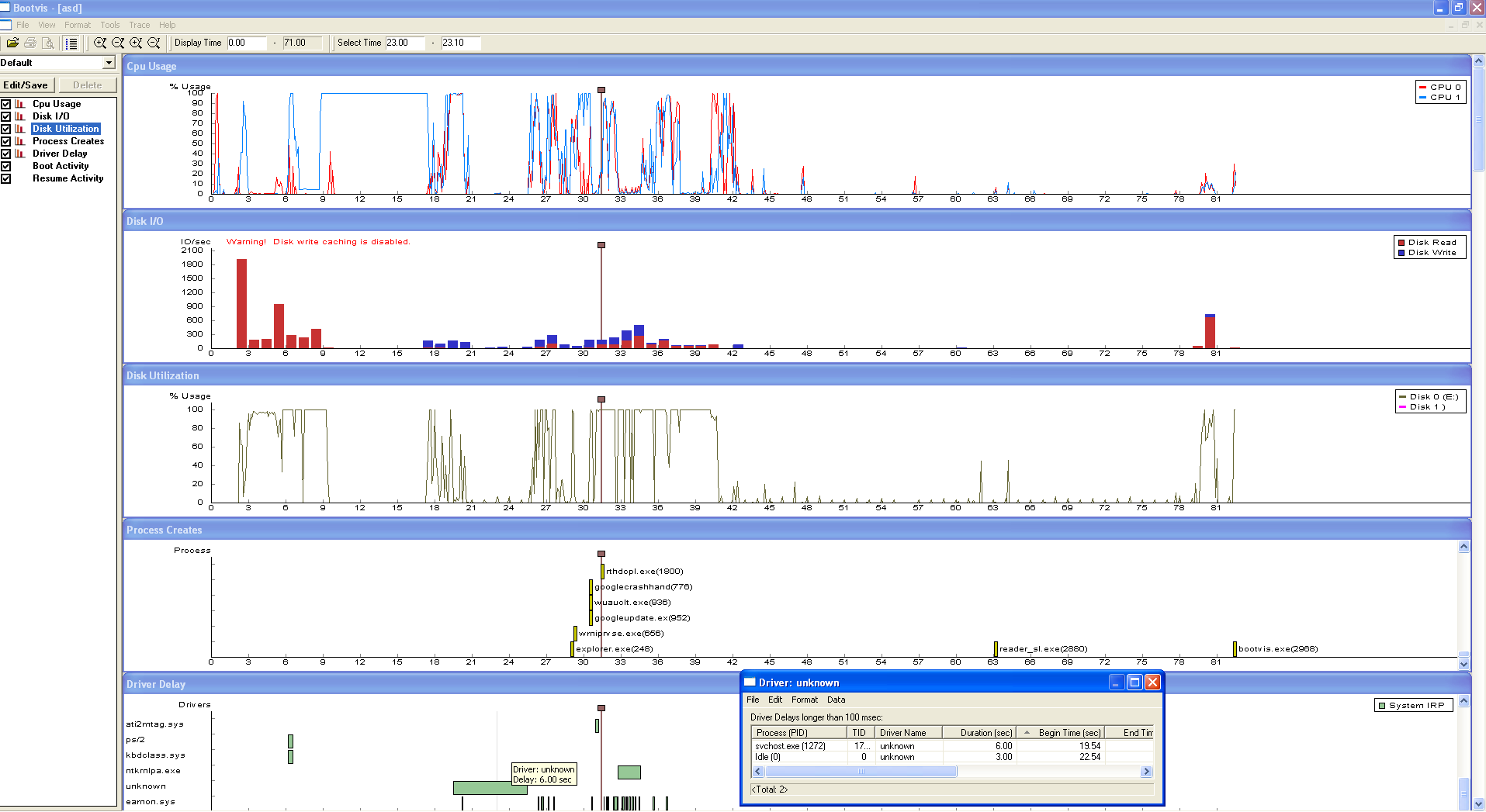1486x812 pixels.
Task: Click the red Disk Read legend swatch
Action: click(x=1401, y=243)
